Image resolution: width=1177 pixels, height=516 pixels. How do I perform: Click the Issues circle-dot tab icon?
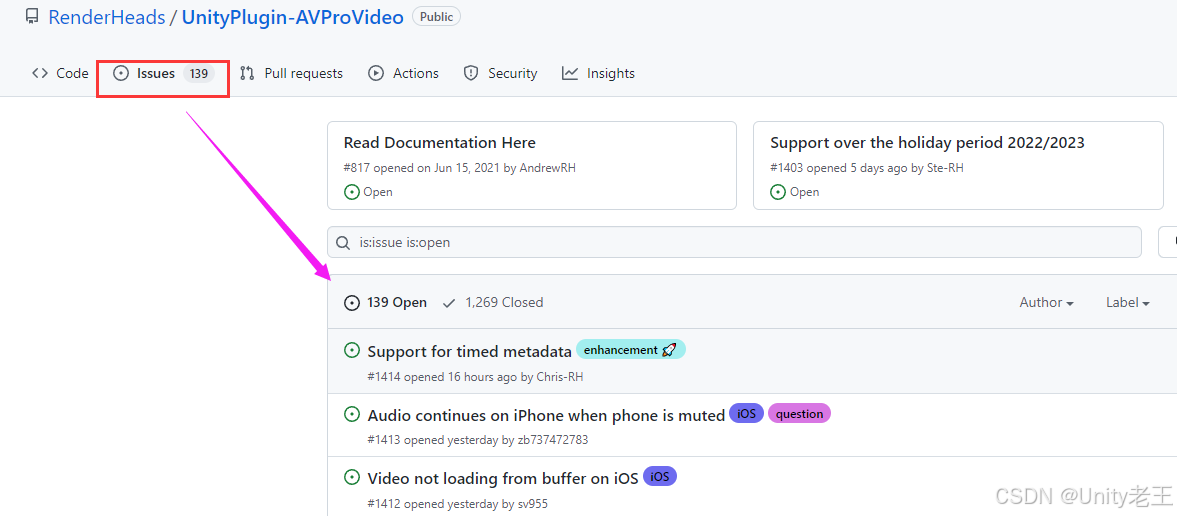click(x=121, y=74)
